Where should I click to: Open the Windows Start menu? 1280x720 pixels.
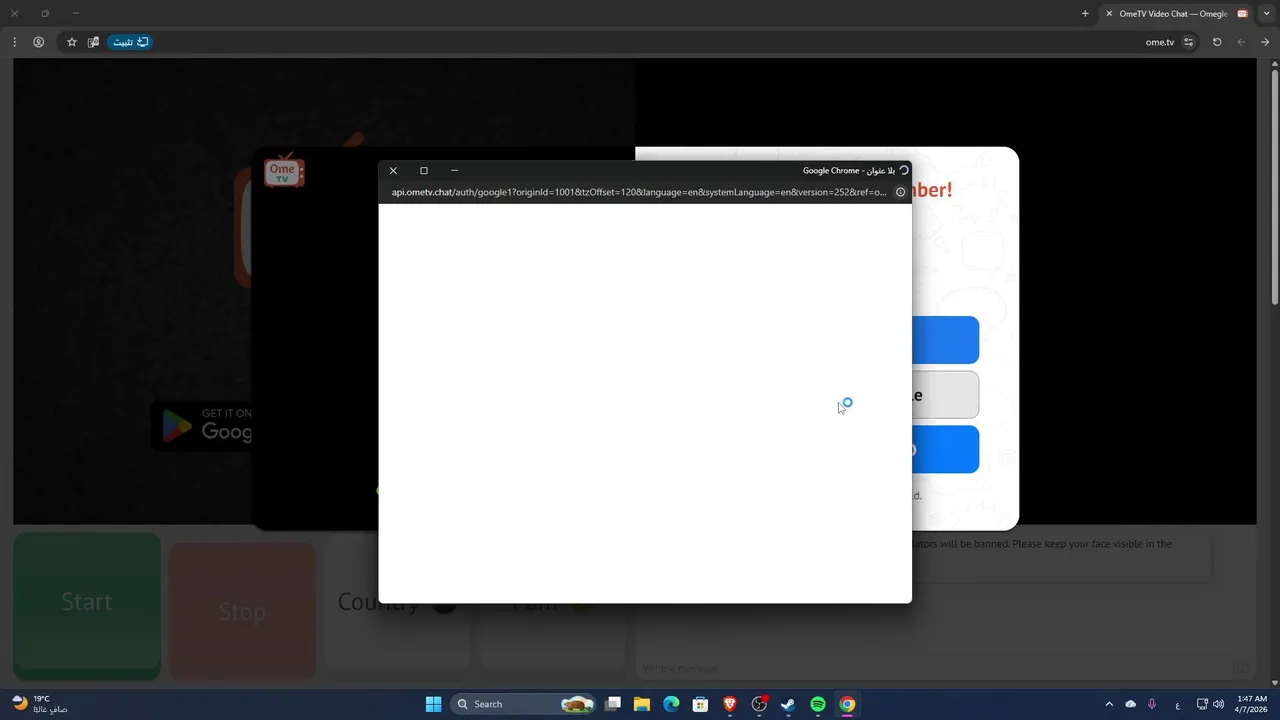coord(433,704)
